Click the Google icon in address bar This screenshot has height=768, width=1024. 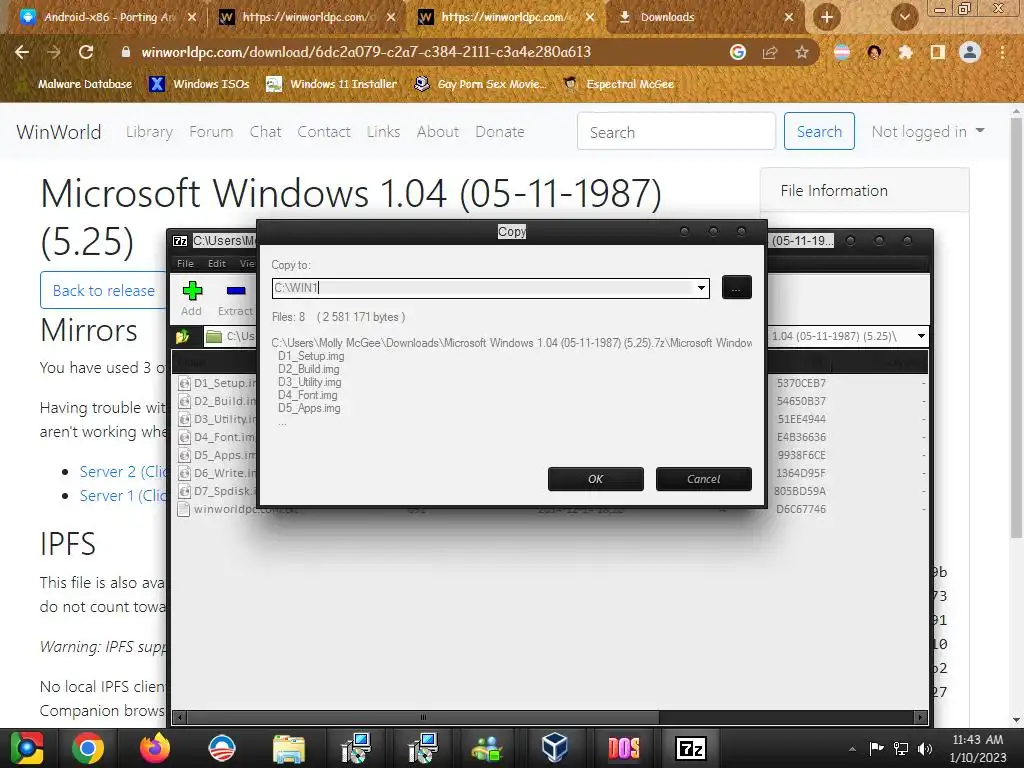point(738,52)
